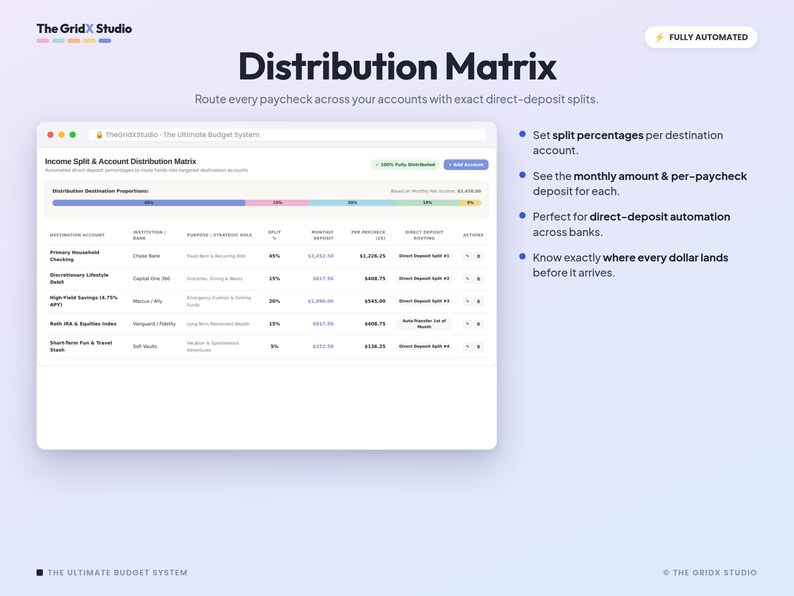Click the Sofi Vaults cell
The image size is (794, 596).
click(145, 346)
